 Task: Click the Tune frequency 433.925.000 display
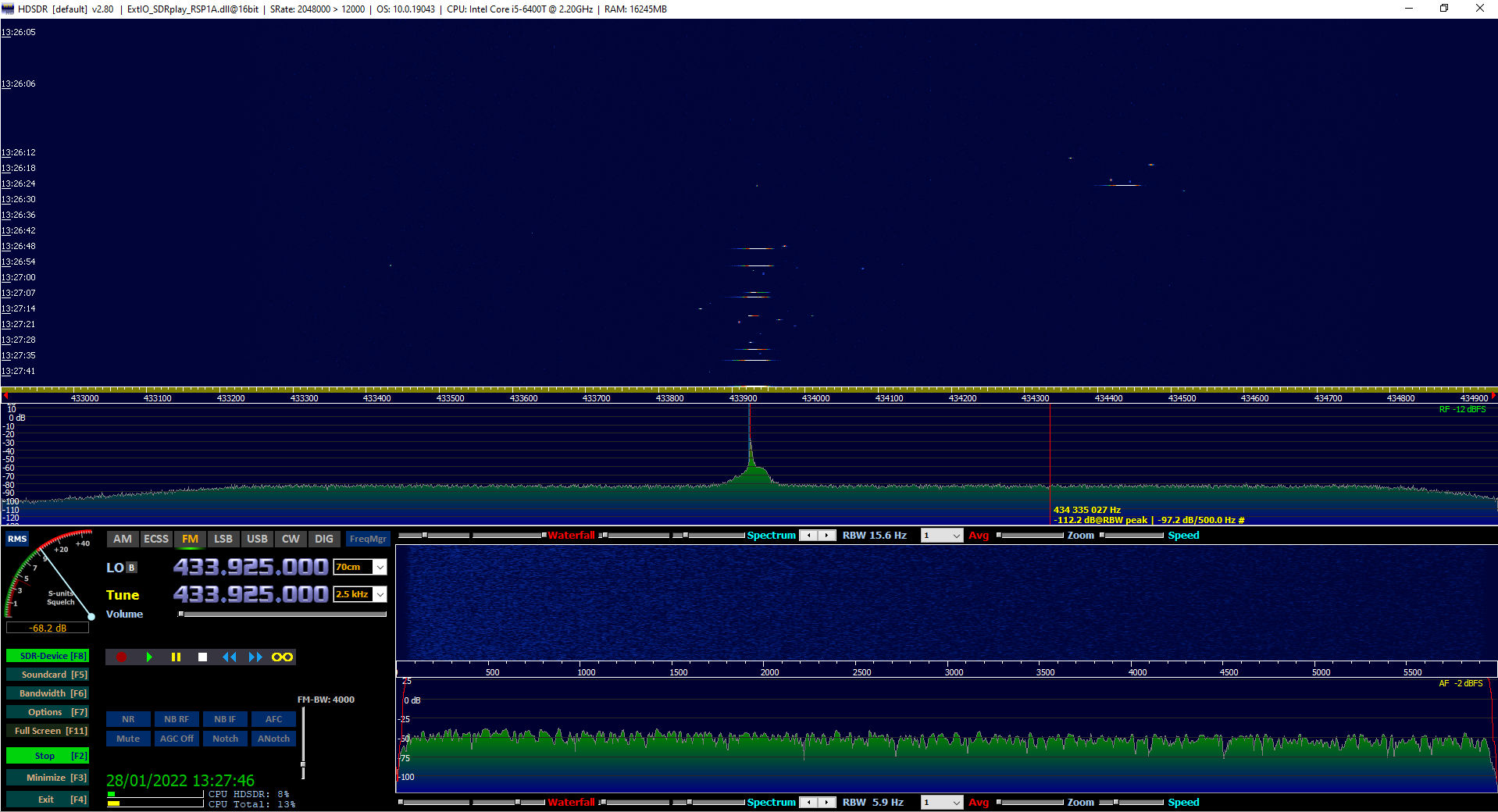pos(251,594)
